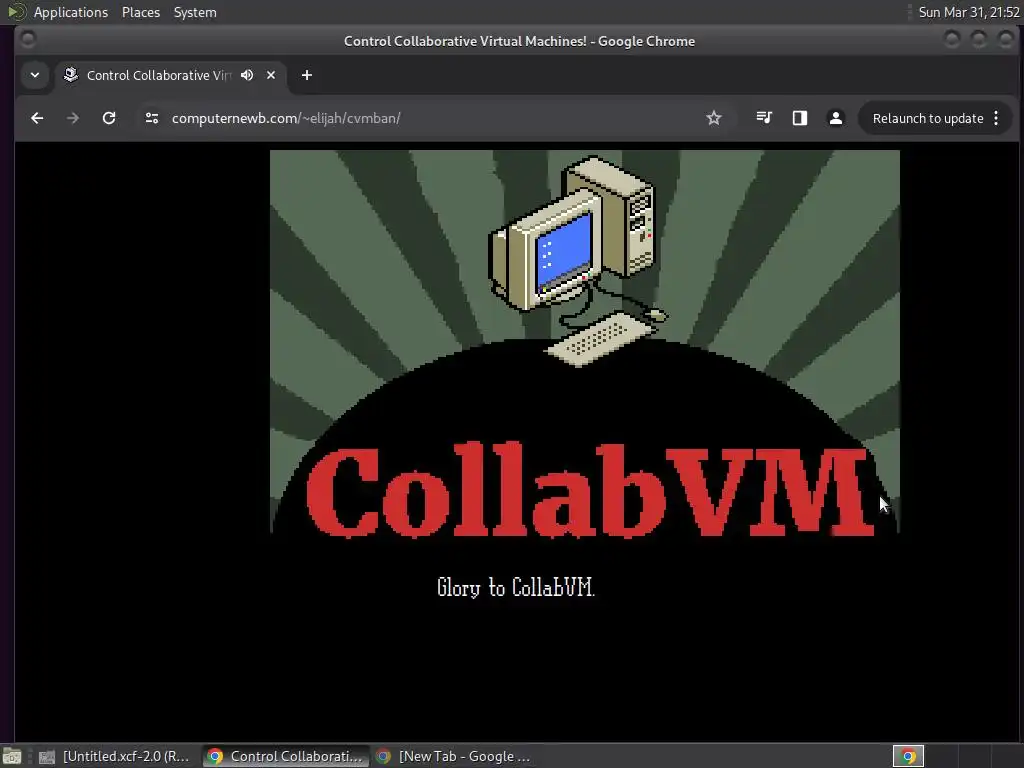The image size is (1024, 768).
Task: Click the clock showing Sun Mar 31
Action: [x=968, y=12]
